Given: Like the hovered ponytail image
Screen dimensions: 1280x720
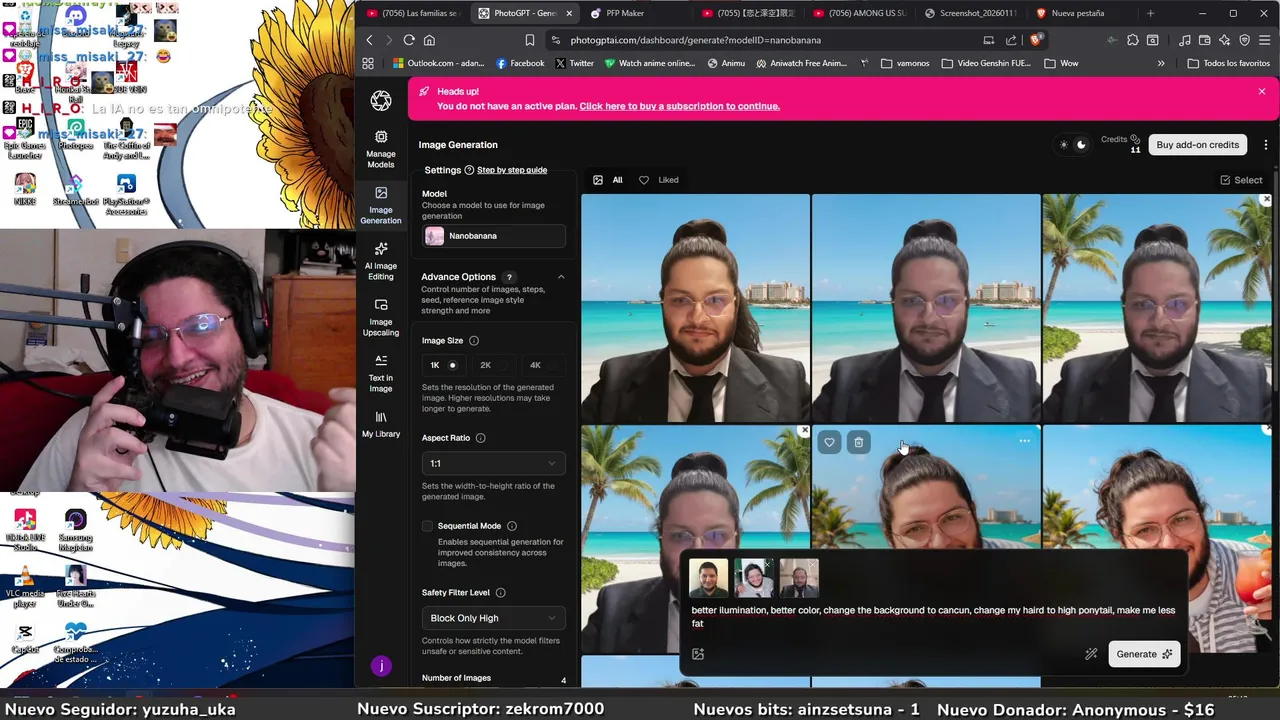Looking at the screenshot, I should 829,442.
